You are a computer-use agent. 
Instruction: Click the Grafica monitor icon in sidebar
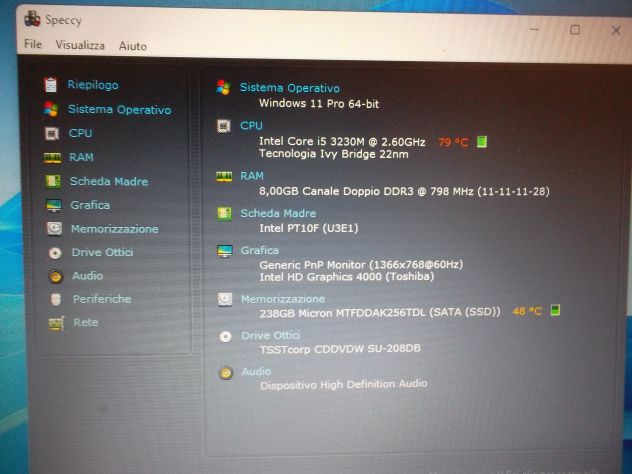click(54, 205)
